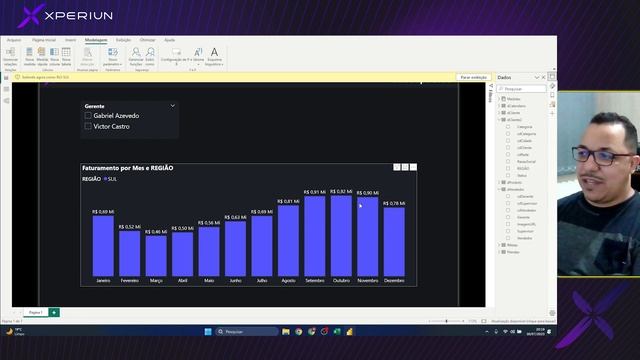Expand the dCalendario table
Image resolution: width=640 pixels, height=360 pixels.
point(499,106)
